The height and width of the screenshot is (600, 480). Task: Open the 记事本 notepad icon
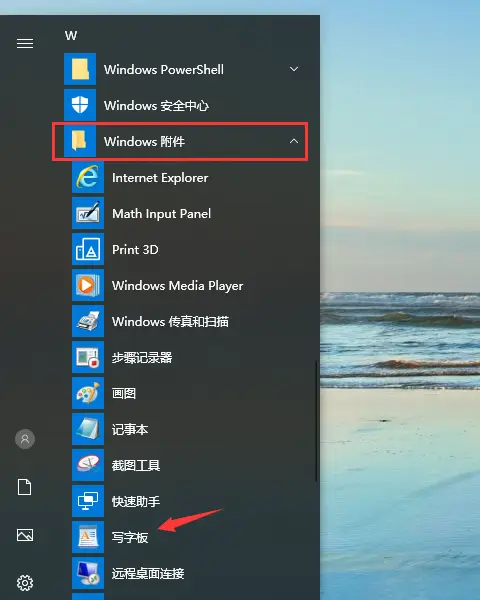[88, 429]
